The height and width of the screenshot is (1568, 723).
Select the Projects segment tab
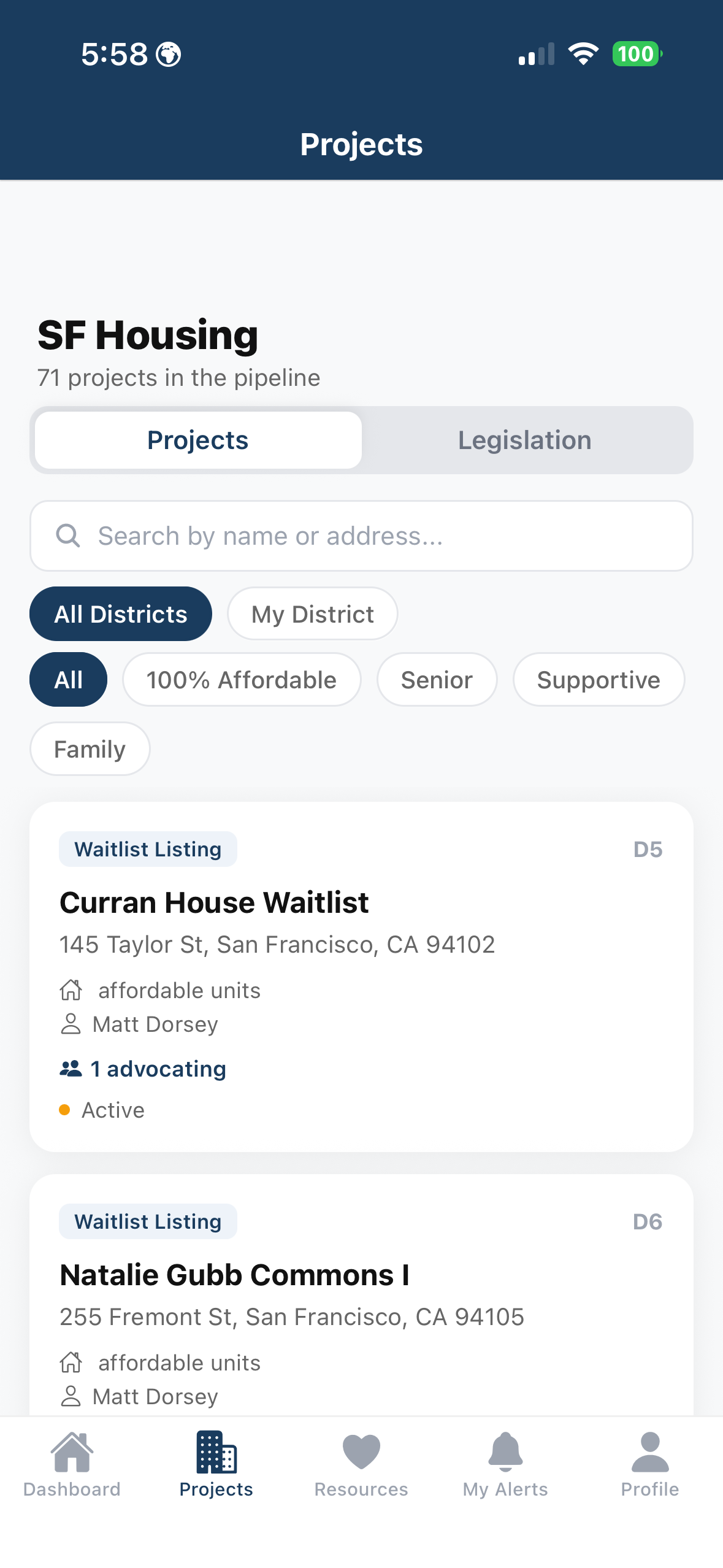198,440
